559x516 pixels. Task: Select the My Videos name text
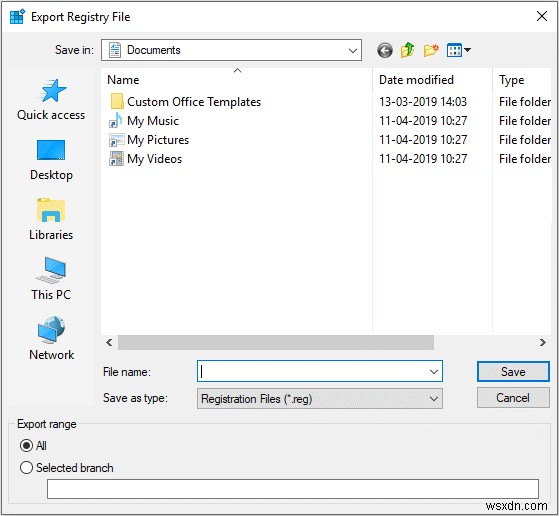pos(154,159)
